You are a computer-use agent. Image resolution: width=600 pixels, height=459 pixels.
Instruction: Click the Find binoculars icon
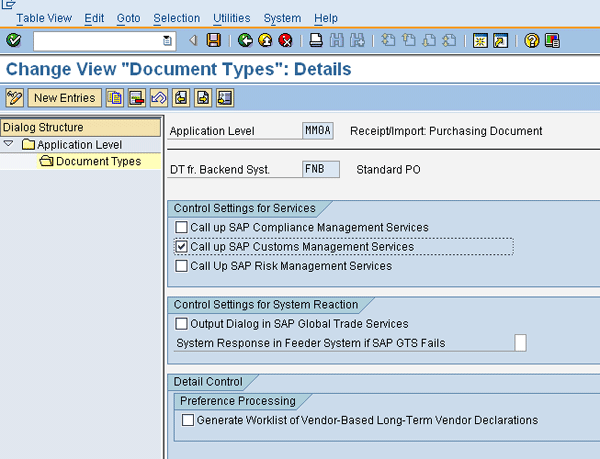[x=337, y=40]
